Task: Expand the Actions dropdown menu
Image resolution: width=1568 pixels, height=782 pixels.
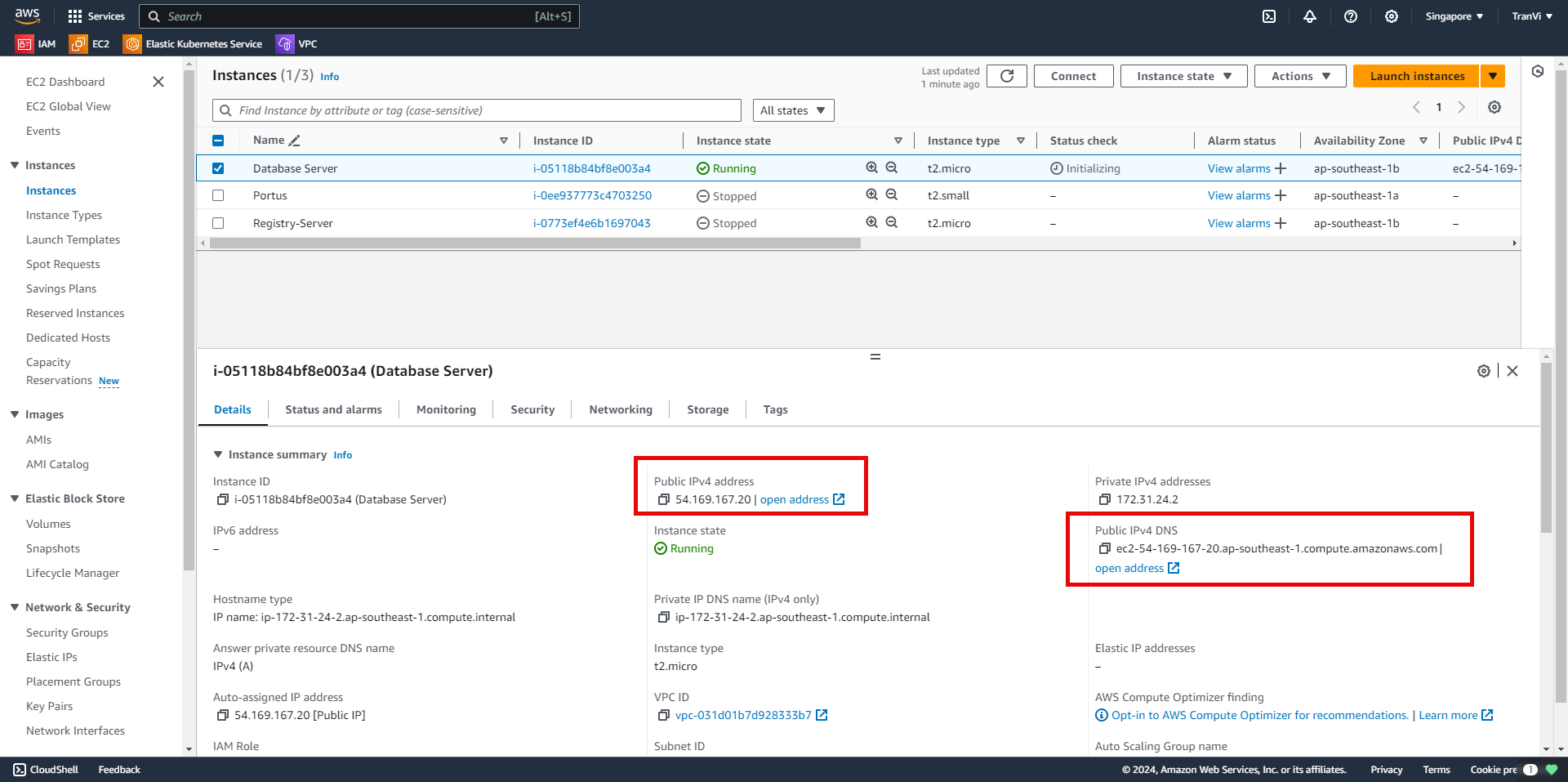Action: (x=1300, y=76)
